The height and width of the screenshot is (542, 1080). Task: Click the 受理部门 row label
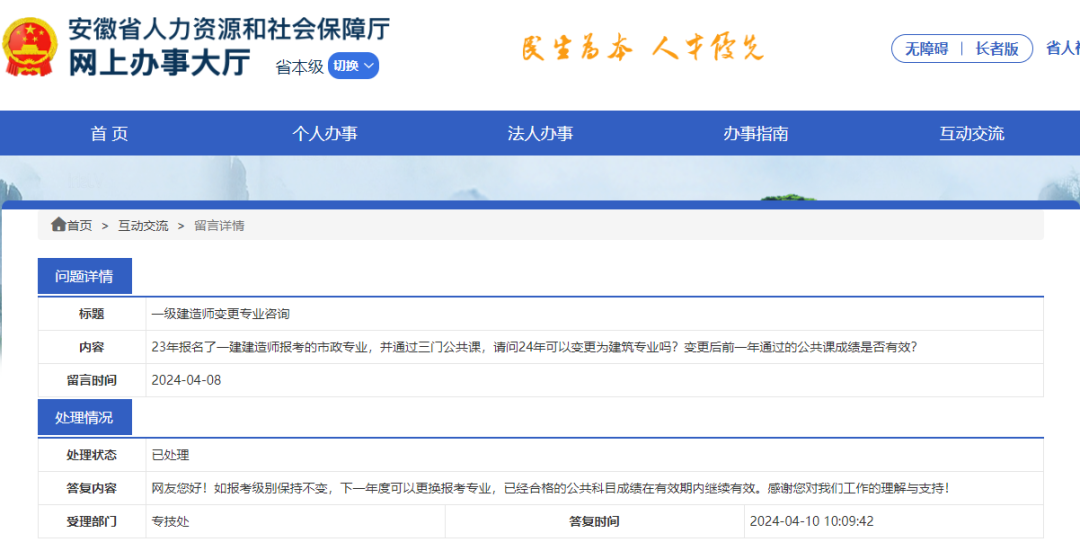(x=92, y=522)
